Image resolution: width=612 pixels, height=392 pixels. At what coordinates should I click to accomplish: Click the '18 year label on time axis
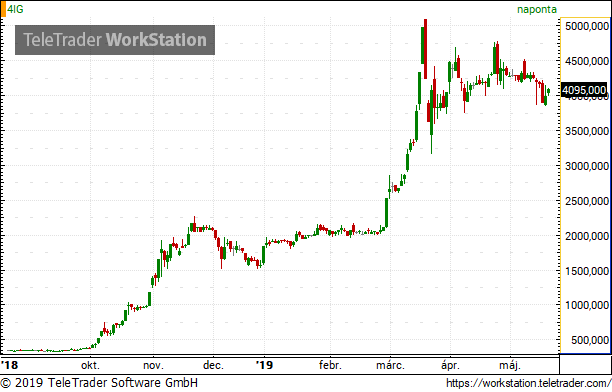click(9, 365)
